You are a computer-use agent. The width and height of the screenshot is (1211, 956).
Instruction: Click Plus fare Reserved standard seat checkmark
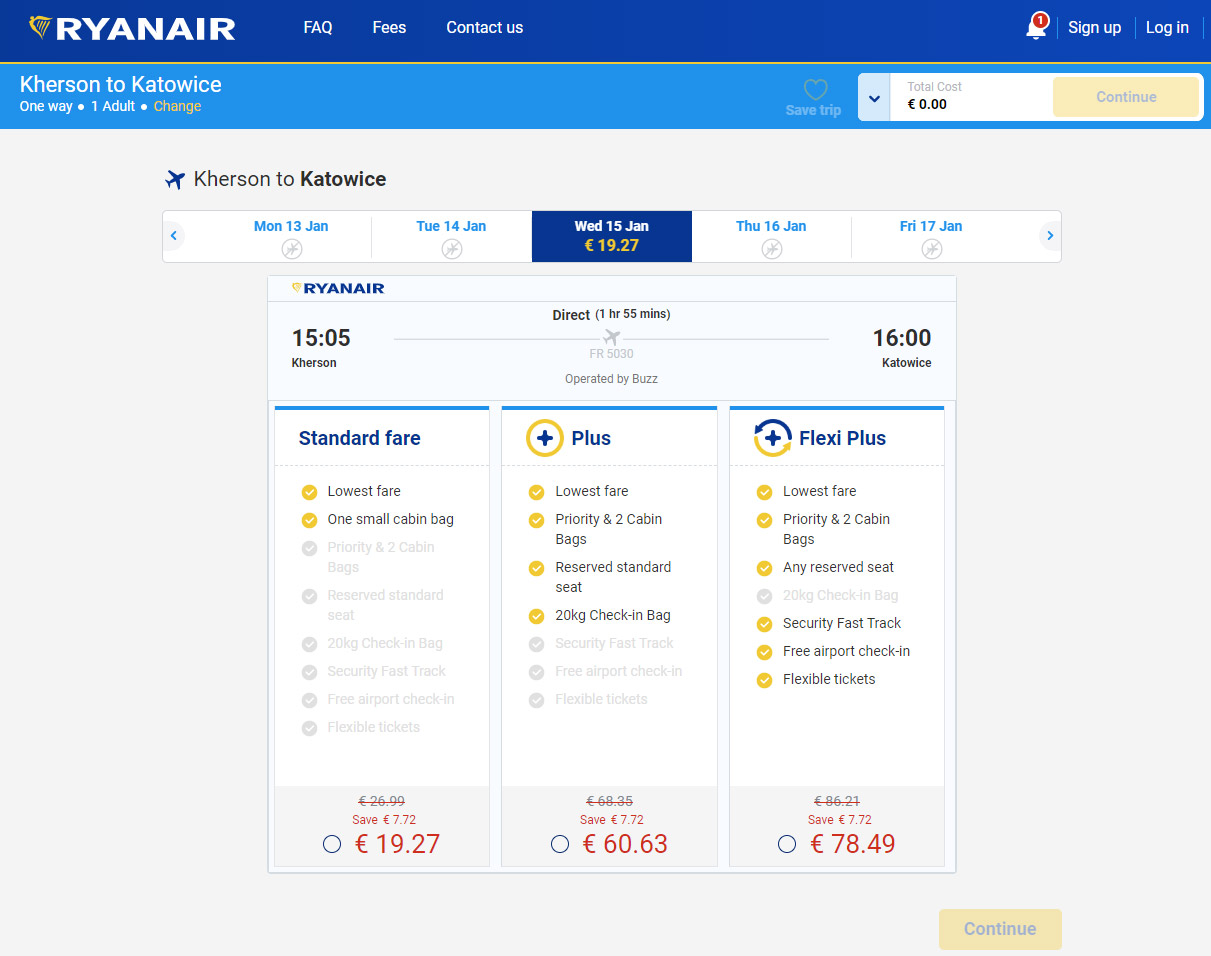[536, 567]
